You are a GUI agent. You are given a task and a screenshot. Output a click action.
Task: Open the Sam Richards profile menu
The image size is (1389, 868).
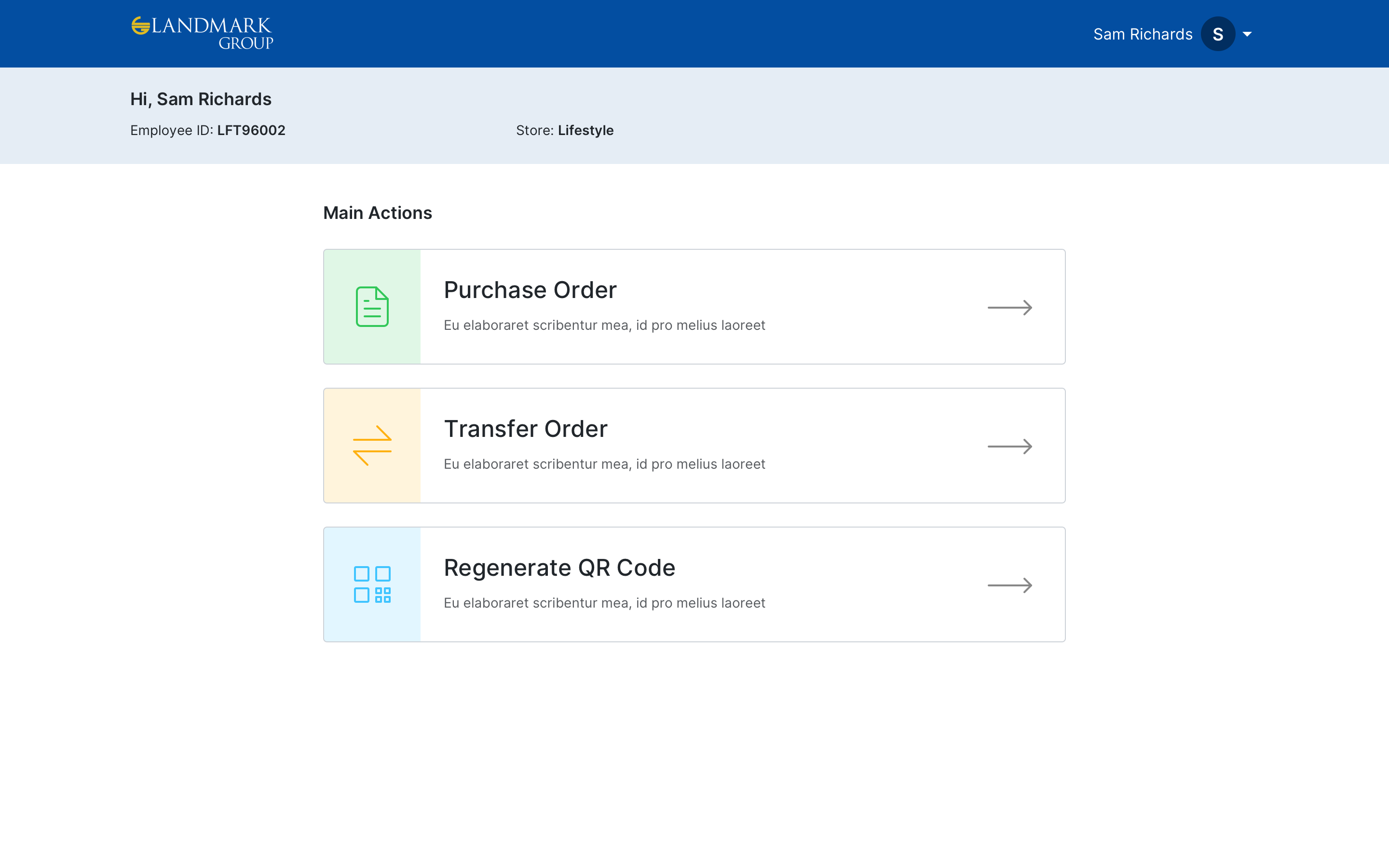1142,34
